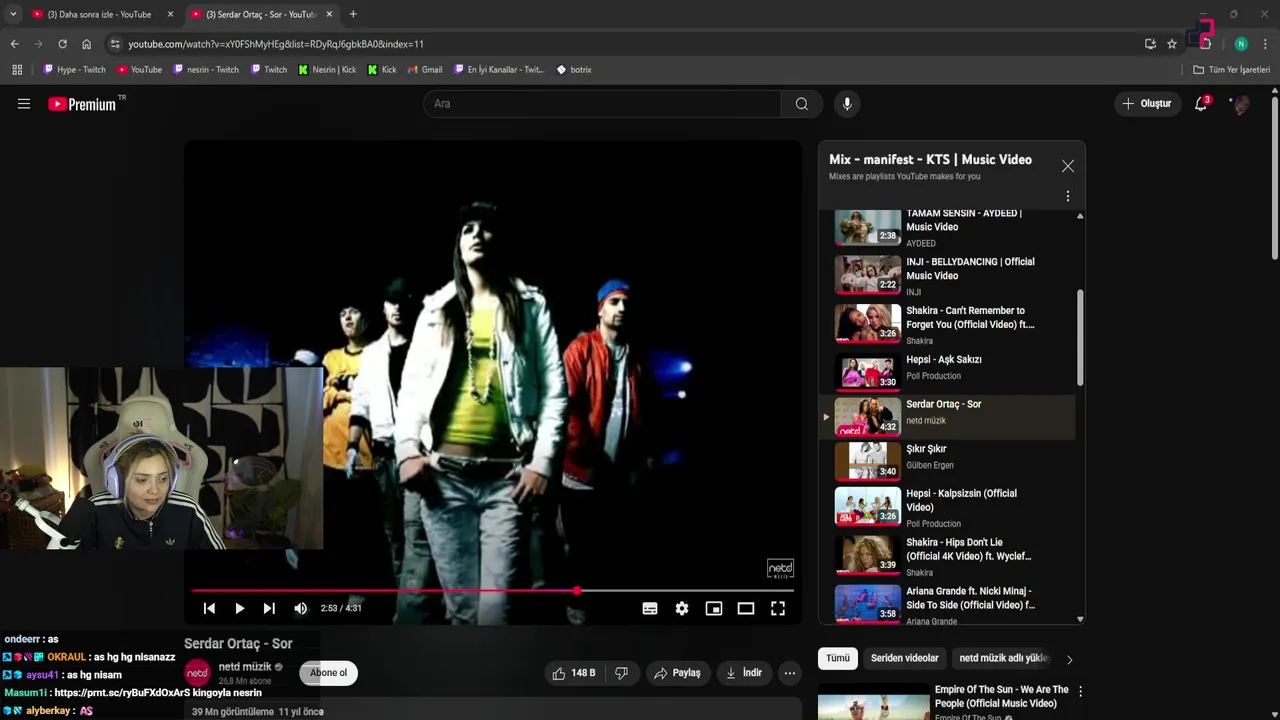
Task: Go to browser home page
Action: pyautogui.click(x=86, y=44)
